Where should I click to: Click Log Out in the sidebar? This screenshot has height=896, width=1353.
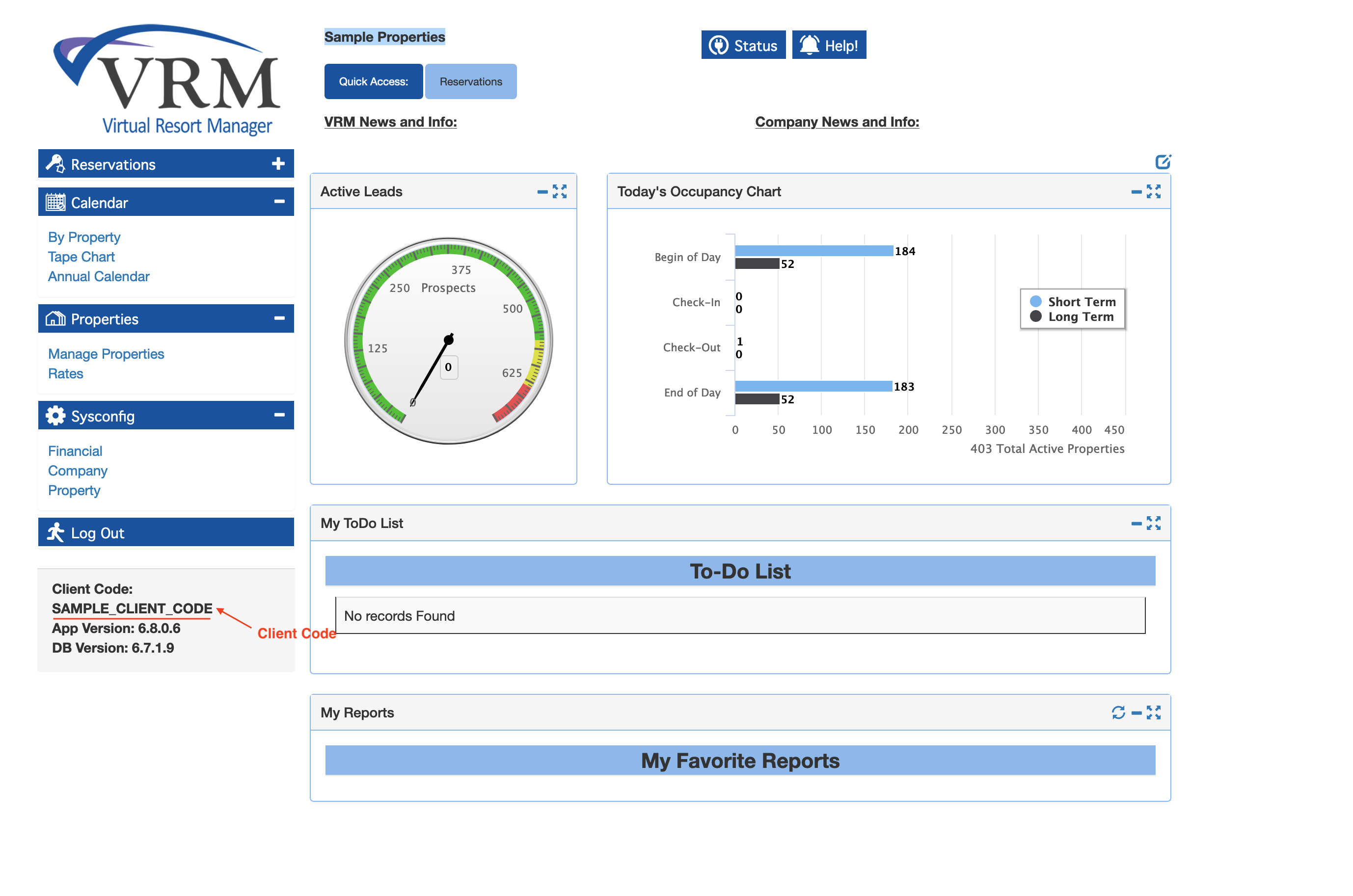(97, 532)
